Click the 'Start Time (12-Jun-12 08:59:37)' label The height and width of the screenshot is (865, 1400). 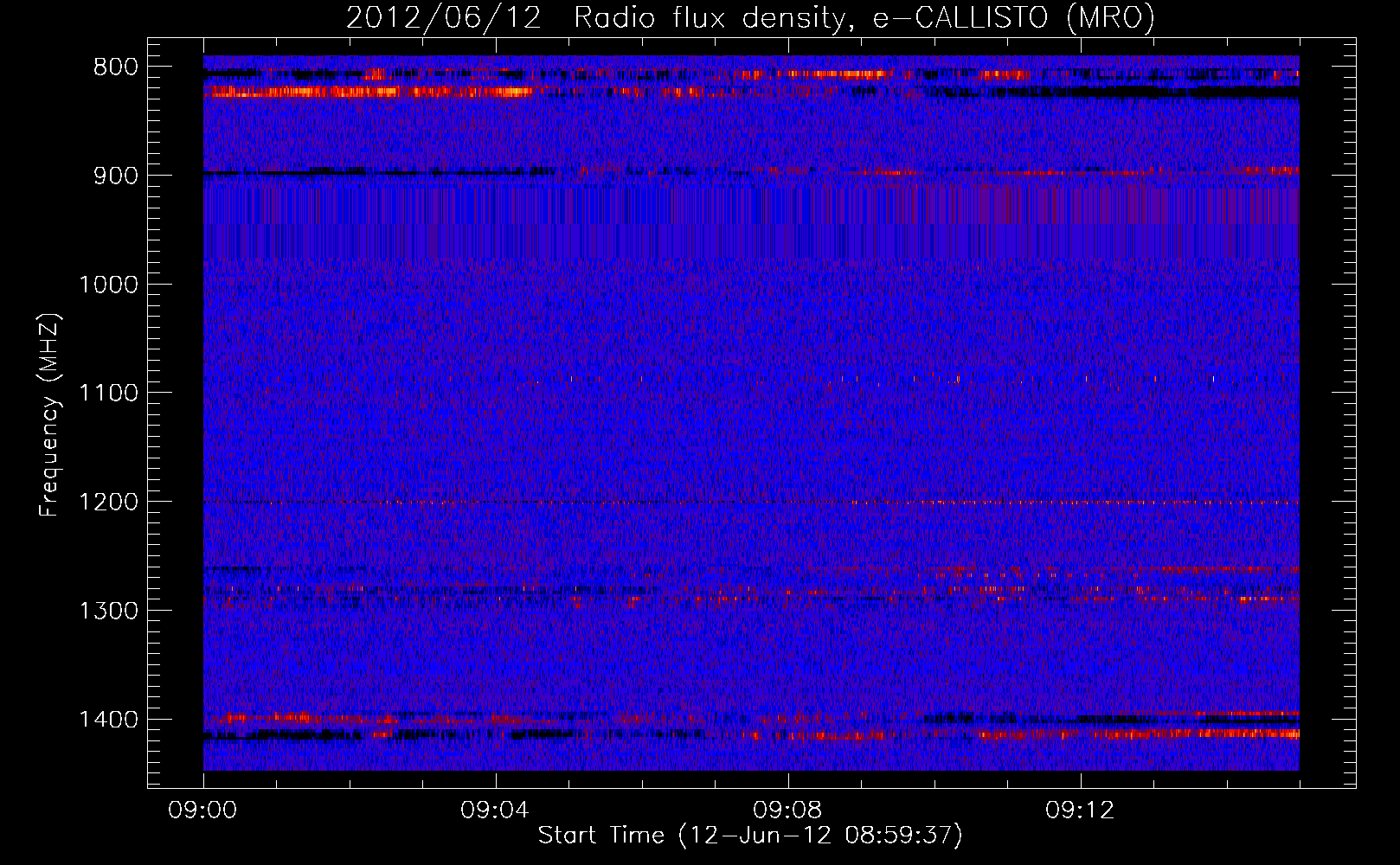point(750,835)
